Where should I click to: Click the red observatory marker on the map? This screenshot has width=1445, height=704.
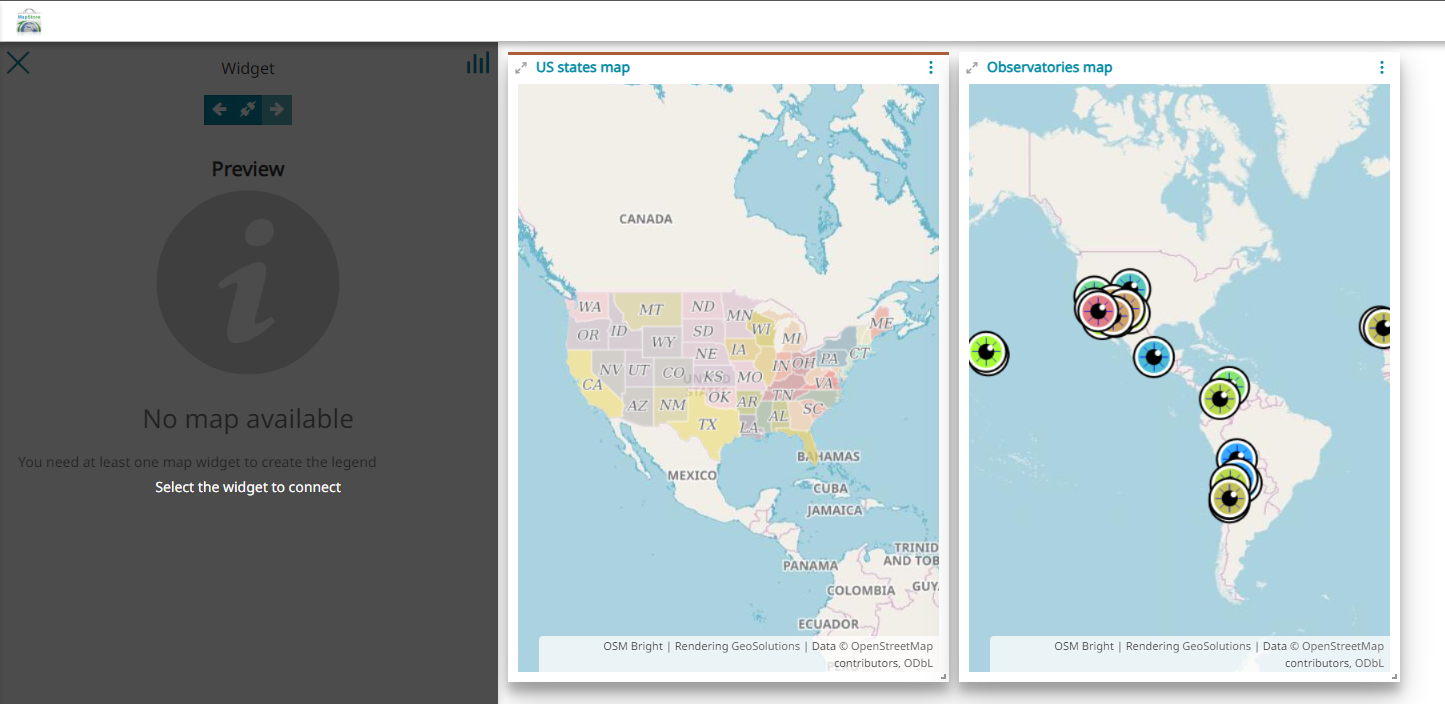point(1098,311)
